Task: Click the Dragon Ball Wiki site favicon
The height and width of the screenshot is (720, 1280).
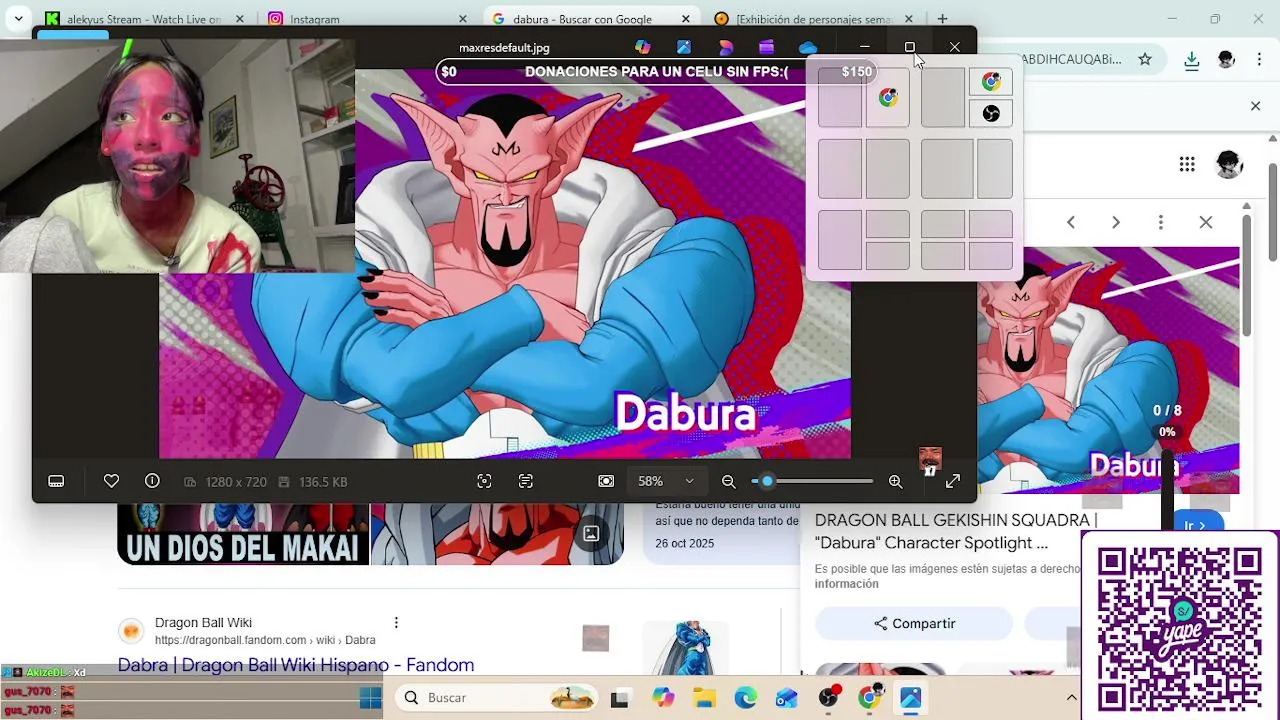Action: pos(131,631)
